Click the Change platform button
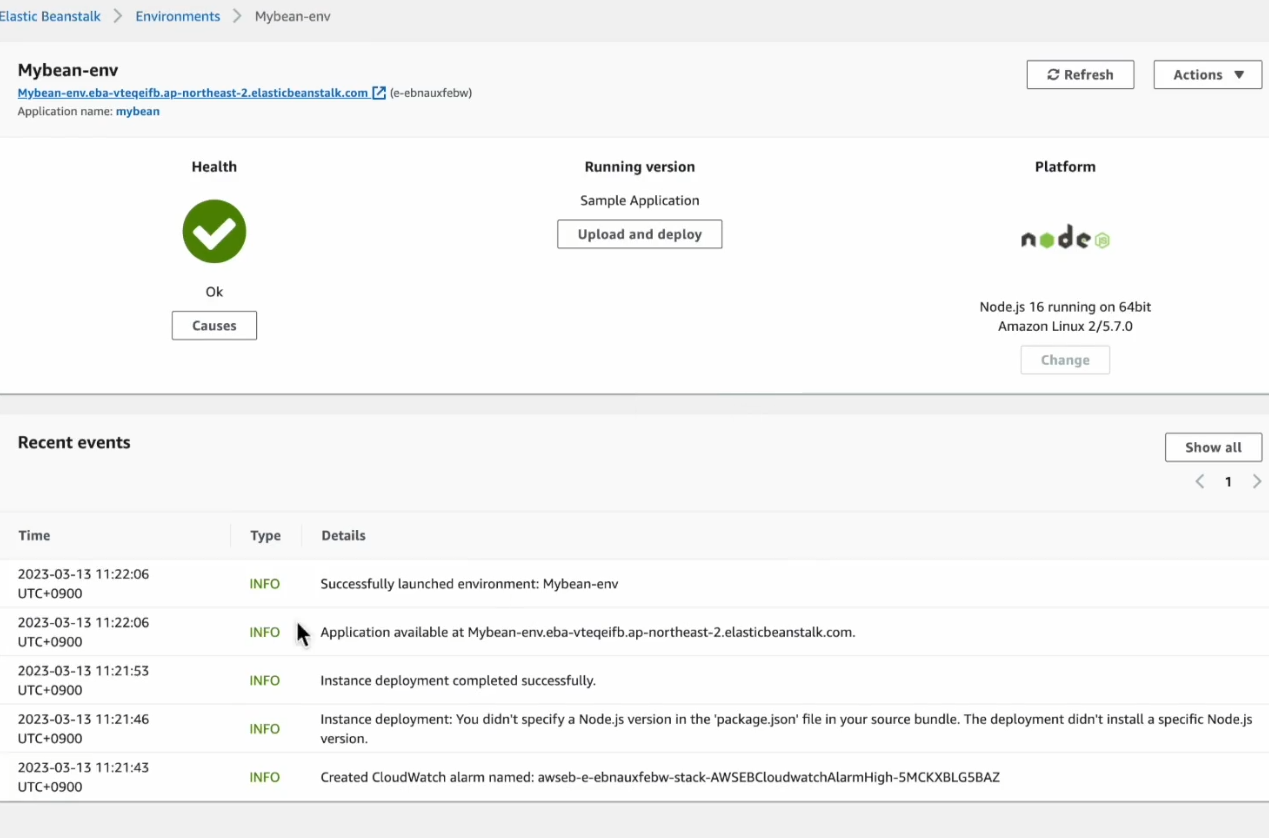This screenshot has width=1269, height=838. click(x=1065, y=360)
